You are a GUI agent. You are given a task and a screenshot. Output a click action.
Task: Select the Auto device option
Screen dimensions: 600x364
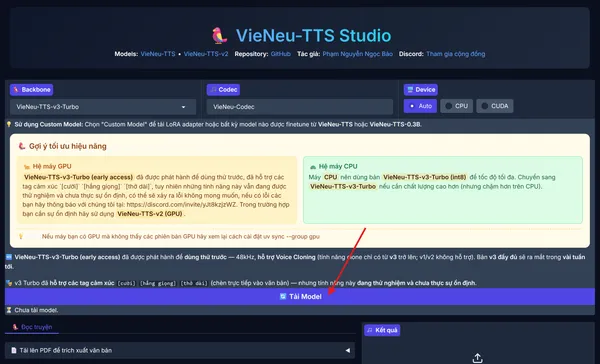[x=420, y=106]
